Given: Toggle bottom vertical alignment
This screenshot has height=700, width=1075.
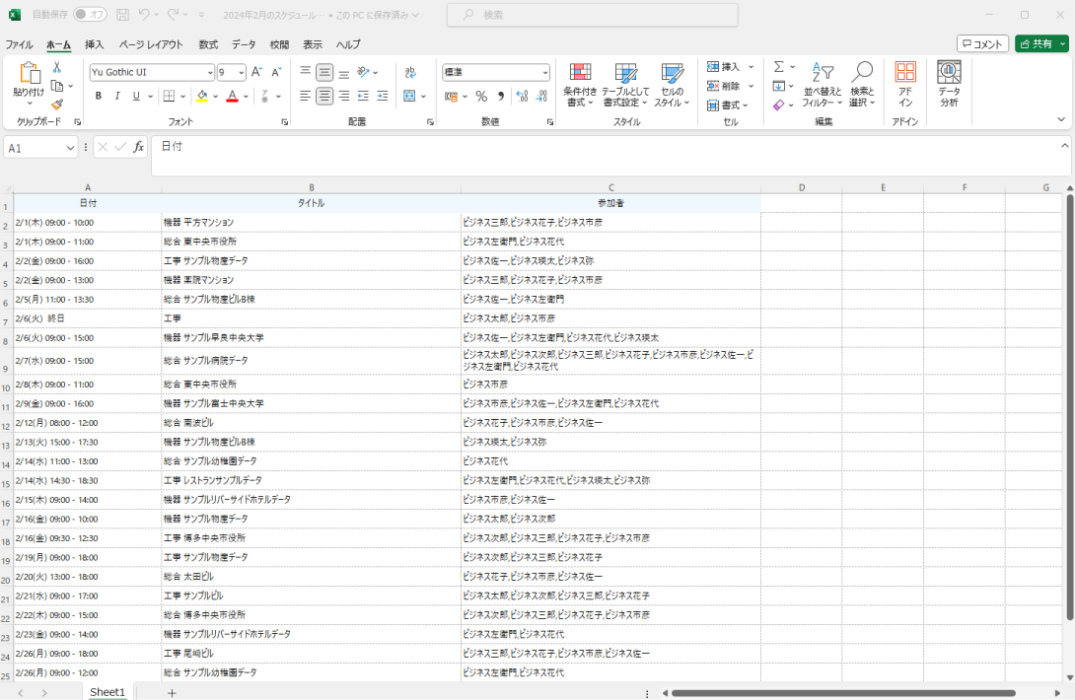Looking at the screenshot, I should (x=343, y=72).
